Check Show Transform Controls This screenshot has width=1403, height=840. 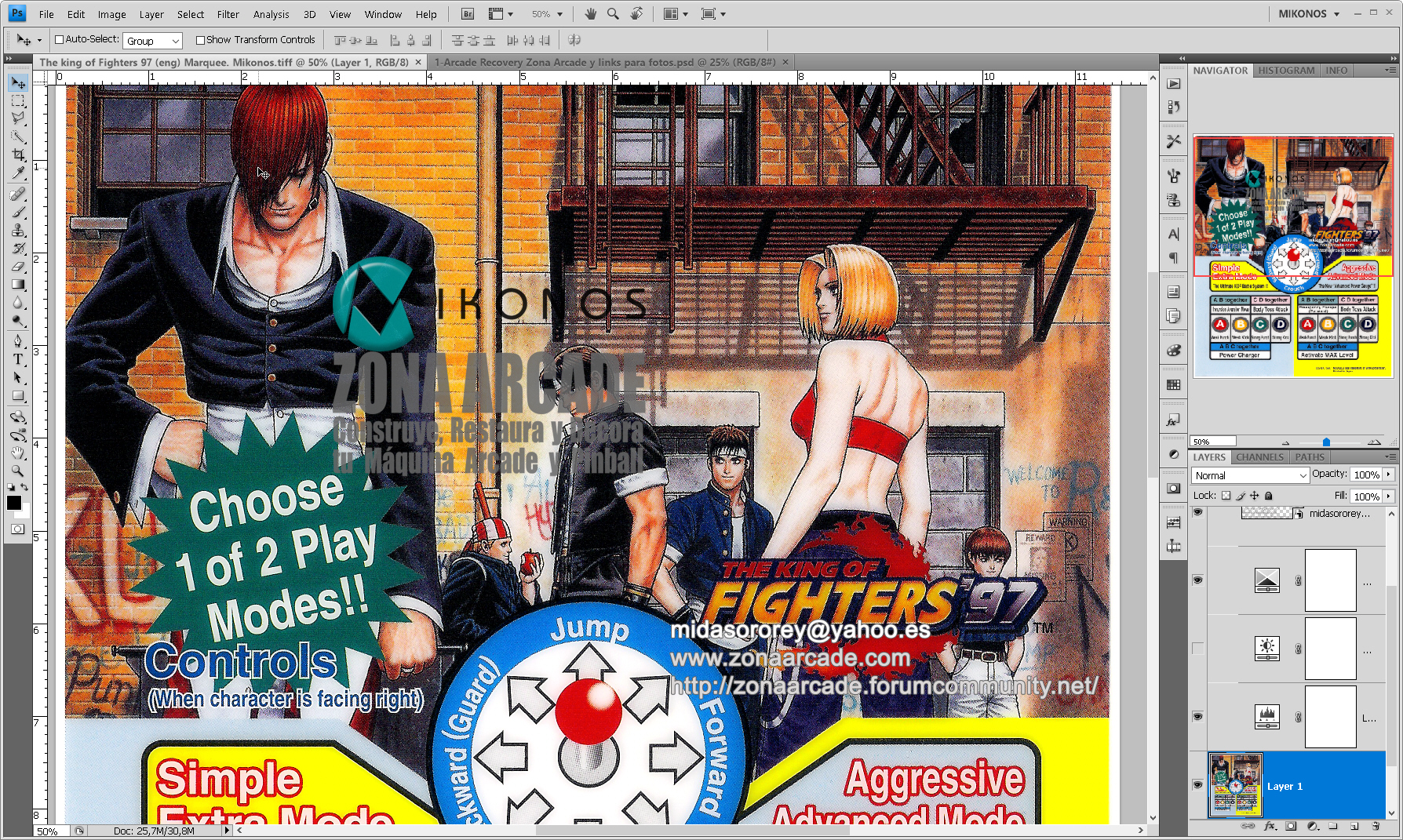point(200,40)
